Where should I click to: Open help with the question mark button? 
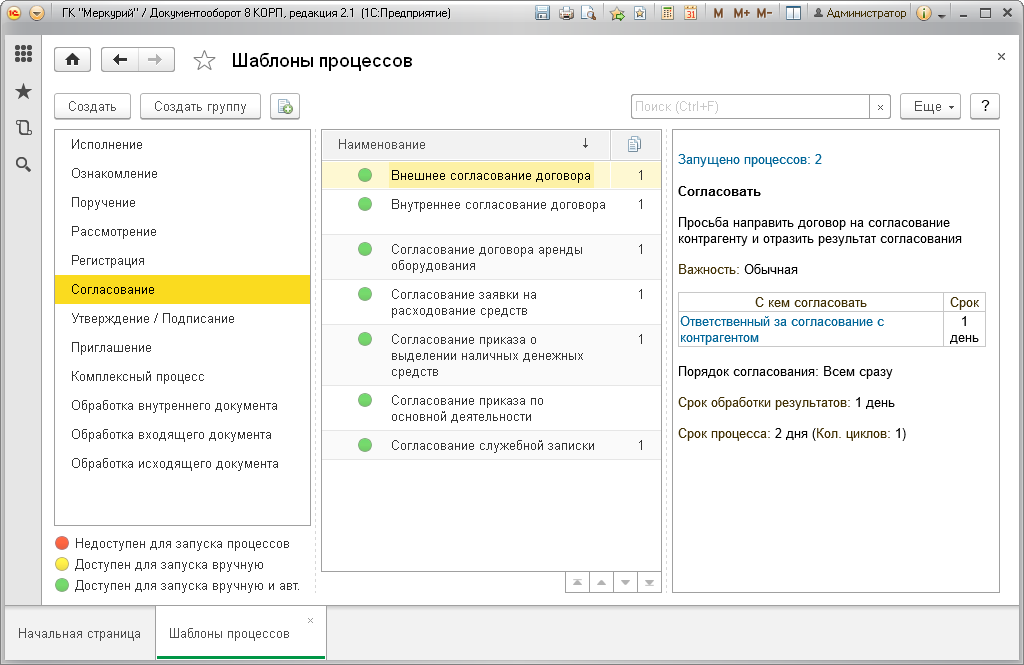tap(985, 106)
